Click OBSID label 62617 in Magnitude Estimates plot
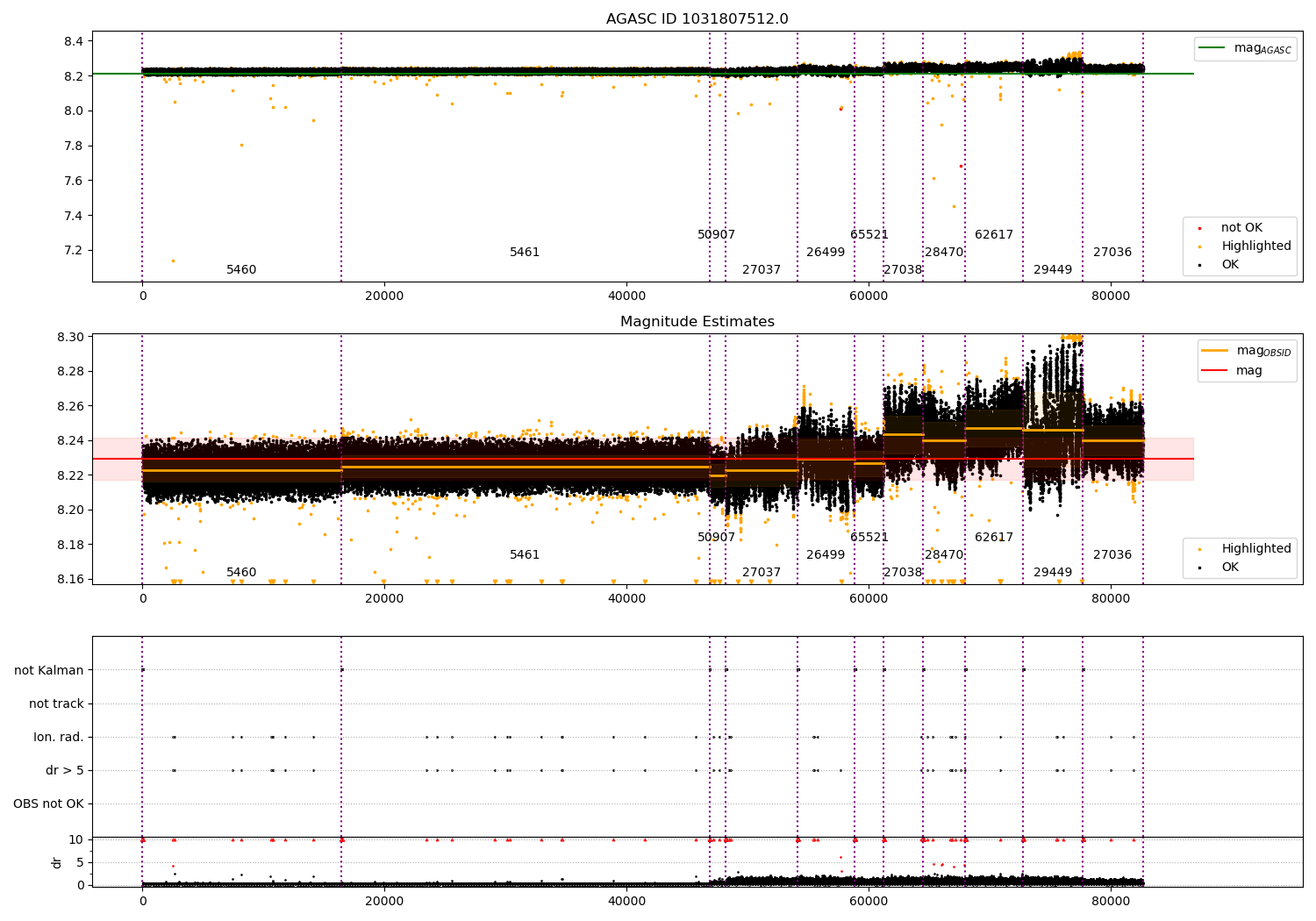Viewport: 1316px width, 921px height. [994, 538]
